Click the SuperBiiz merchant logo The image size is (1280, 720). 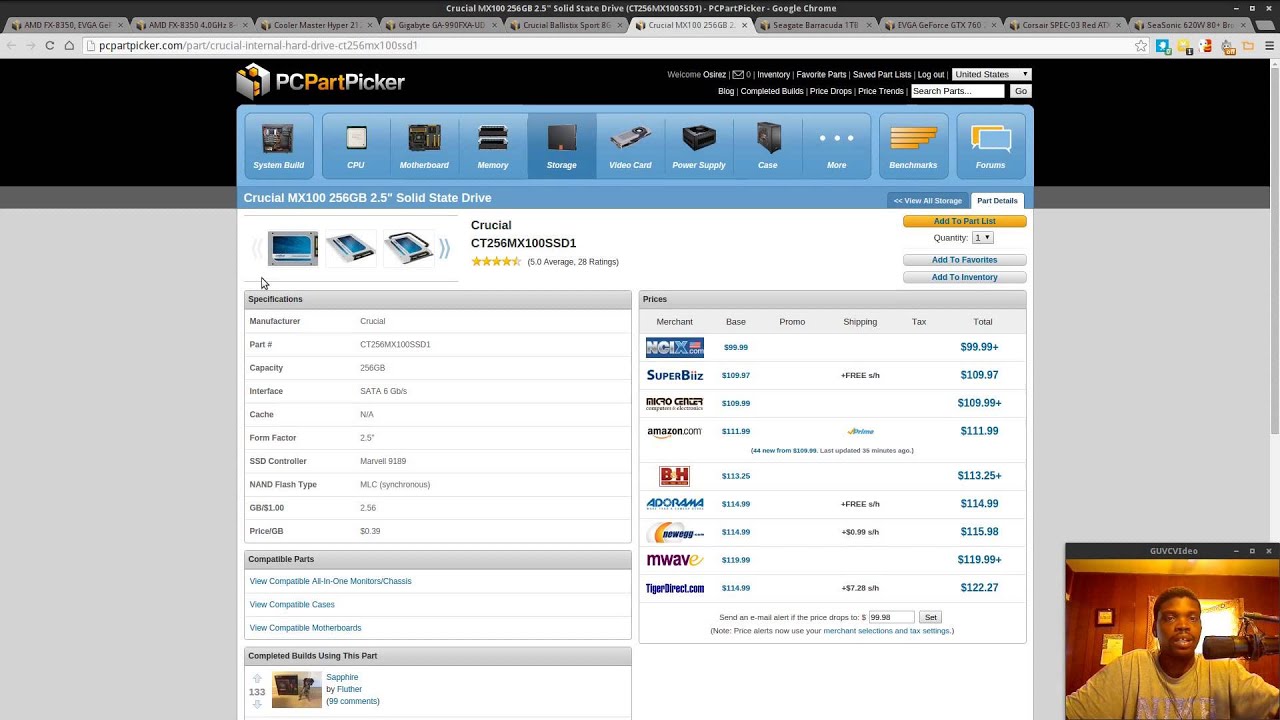tap(675, 375)
